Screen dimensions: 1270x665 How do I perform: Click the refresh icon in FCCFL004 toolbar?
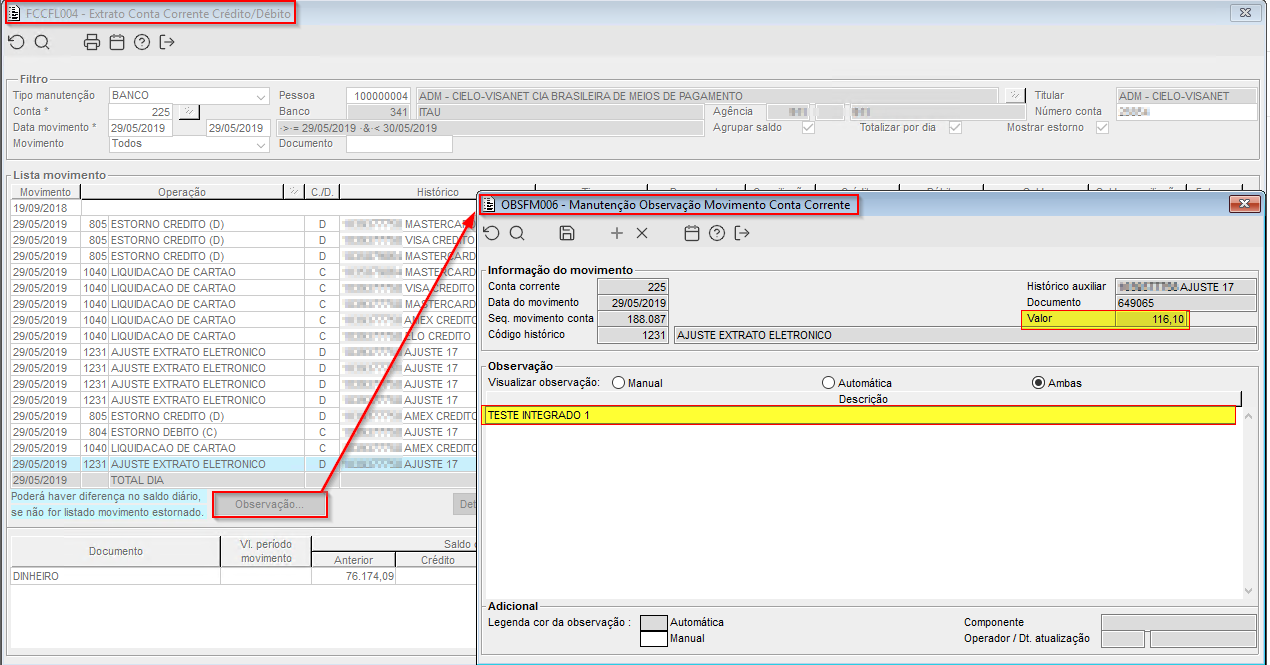(x=16, y=42)
